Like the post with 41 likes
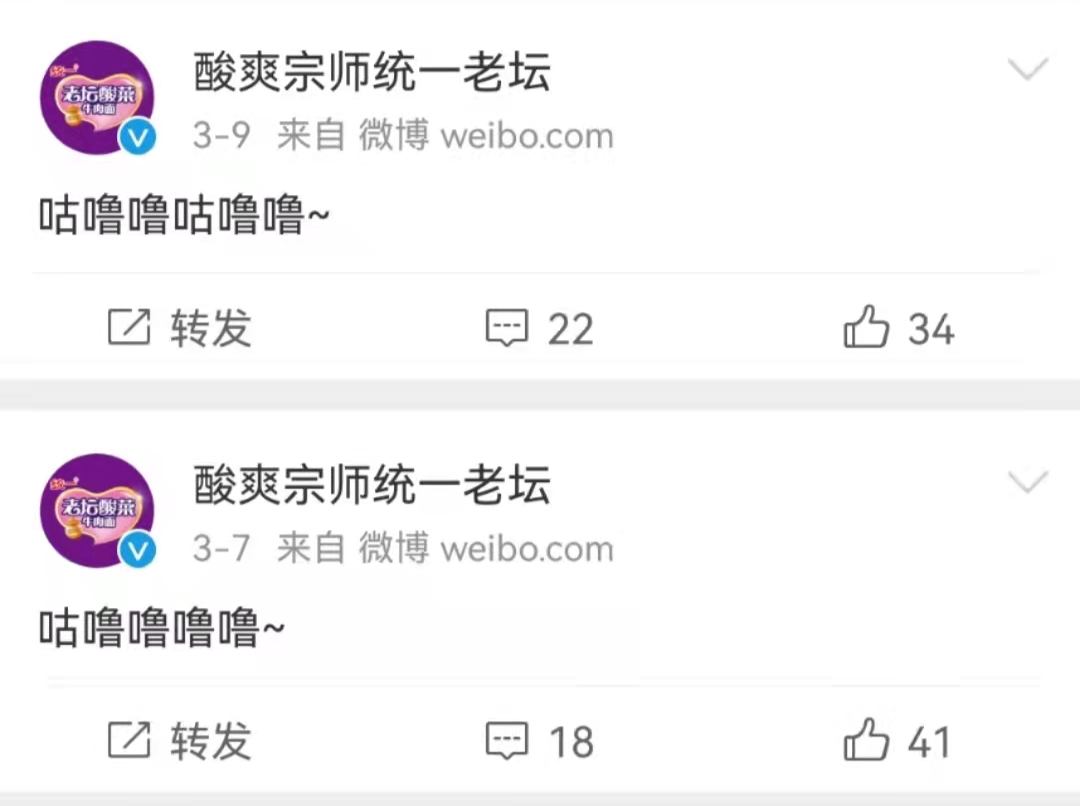Screen dimensions: 1080x806 [866, 738]
